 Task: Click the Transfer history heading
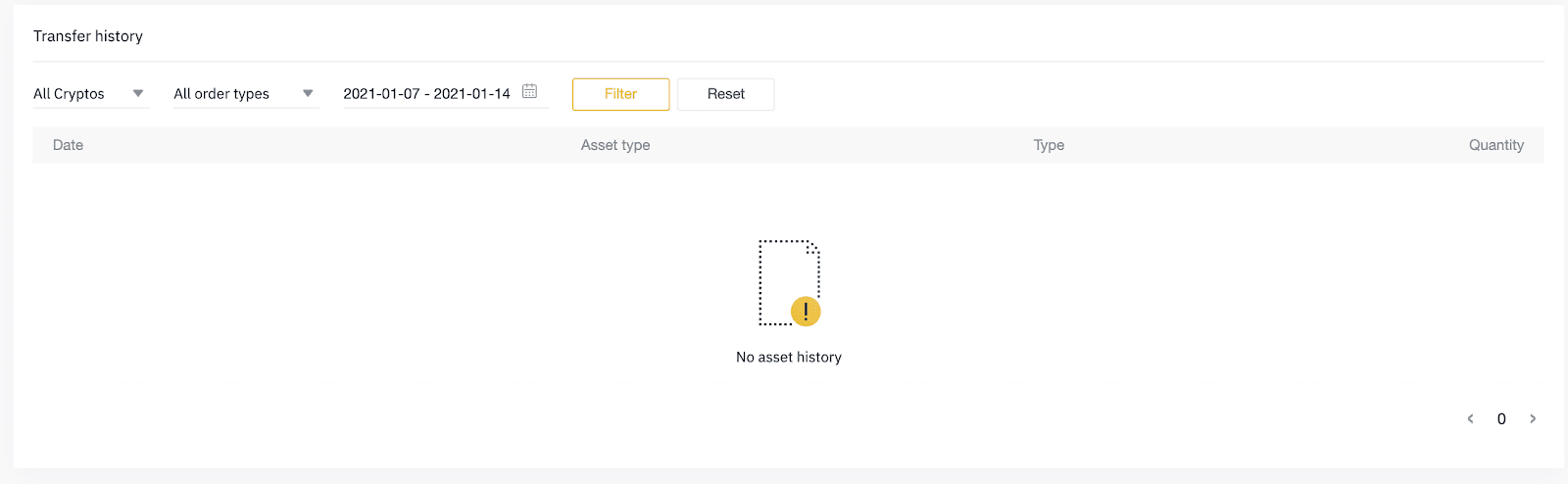pyautogui.click(x=88, y=36)
